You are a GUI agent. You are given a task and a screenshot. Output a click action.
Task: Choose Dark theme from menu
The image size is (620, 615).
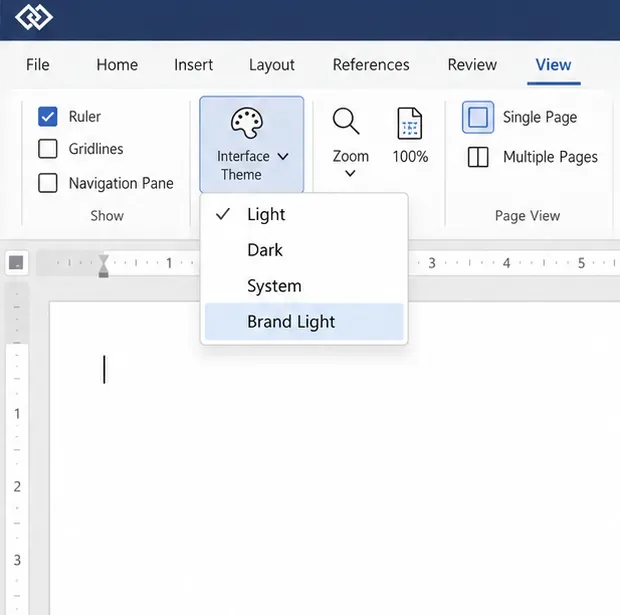[304, 250]
